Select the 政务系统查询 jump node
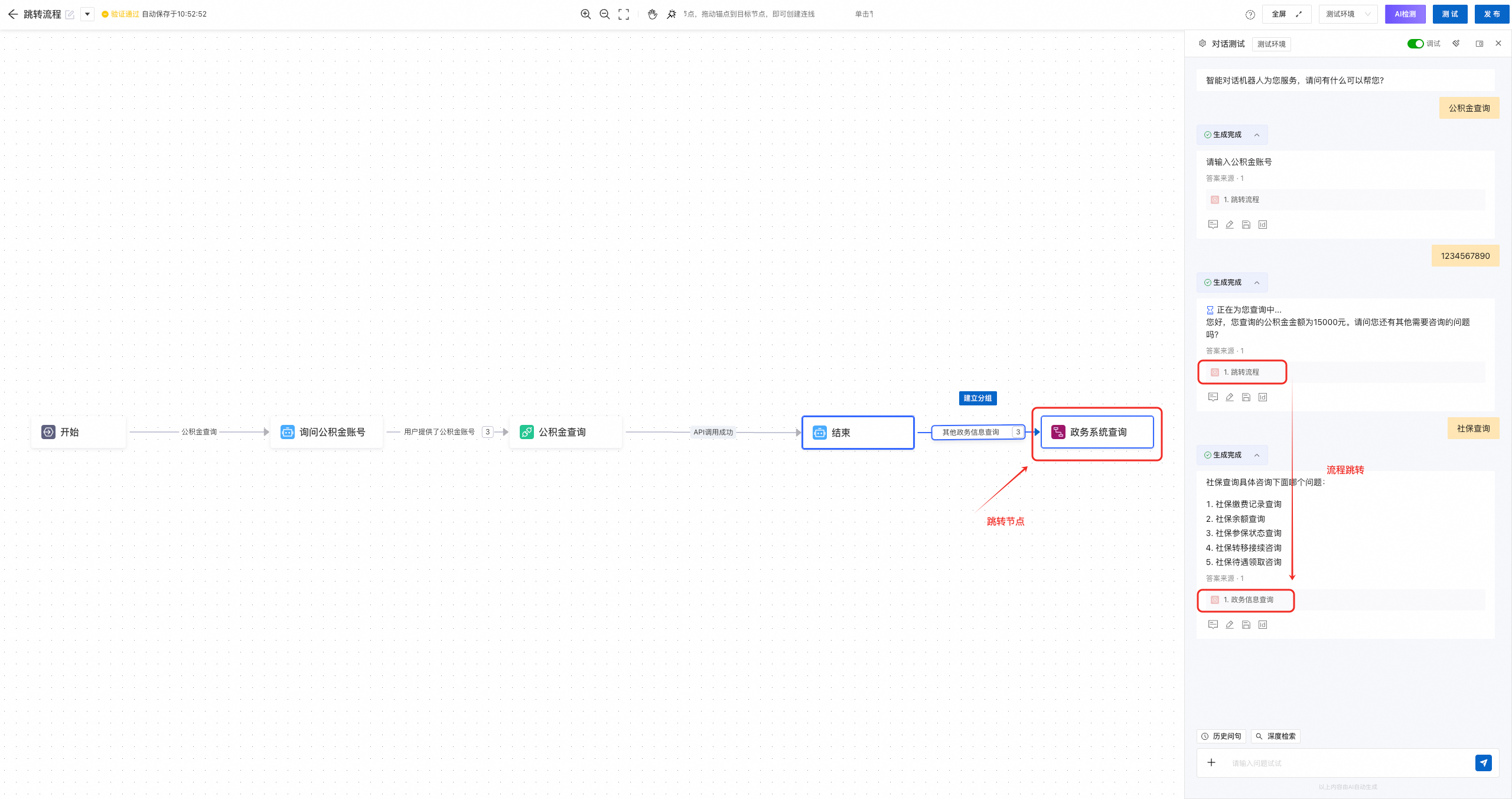The image size is (1512, 799). pyautogui.click(x=1097, y=432)
